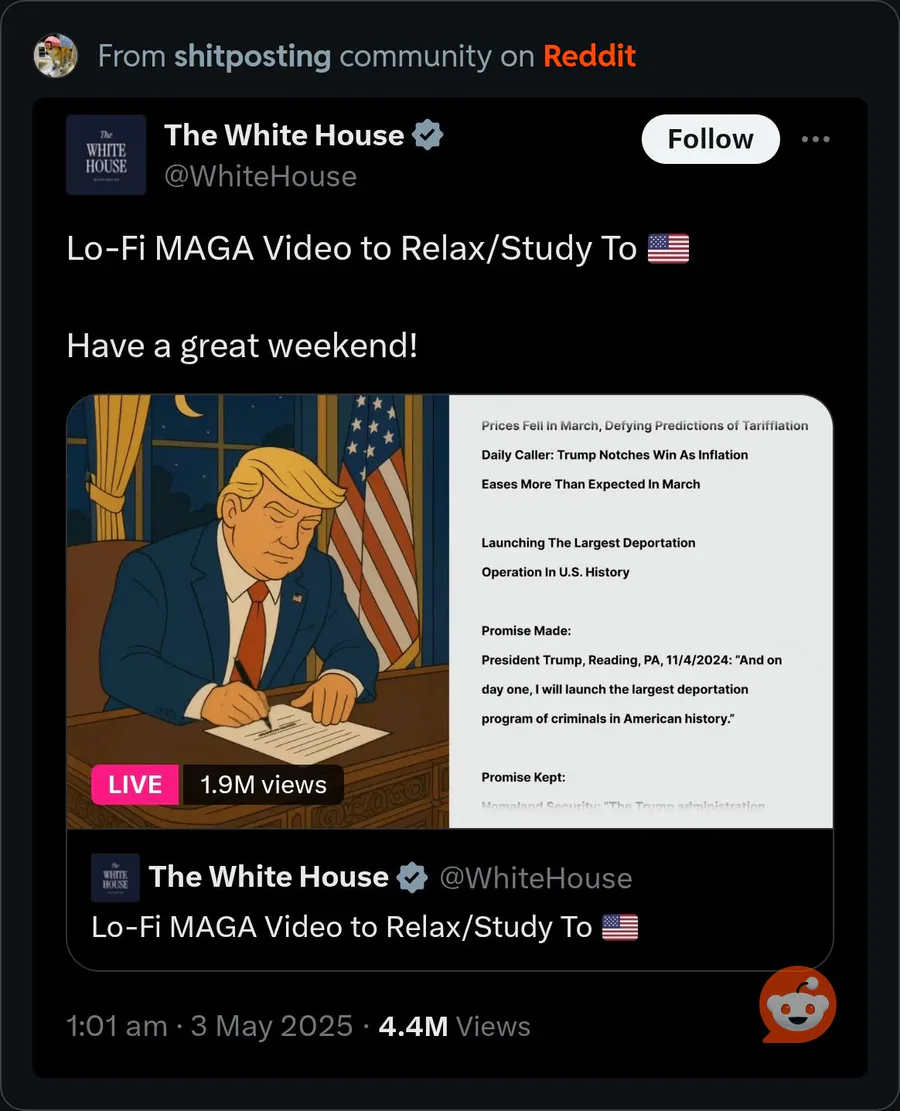This screenshot has width=900, height=1111.
Task: Follow The White House account
Action: pos(710,139)
